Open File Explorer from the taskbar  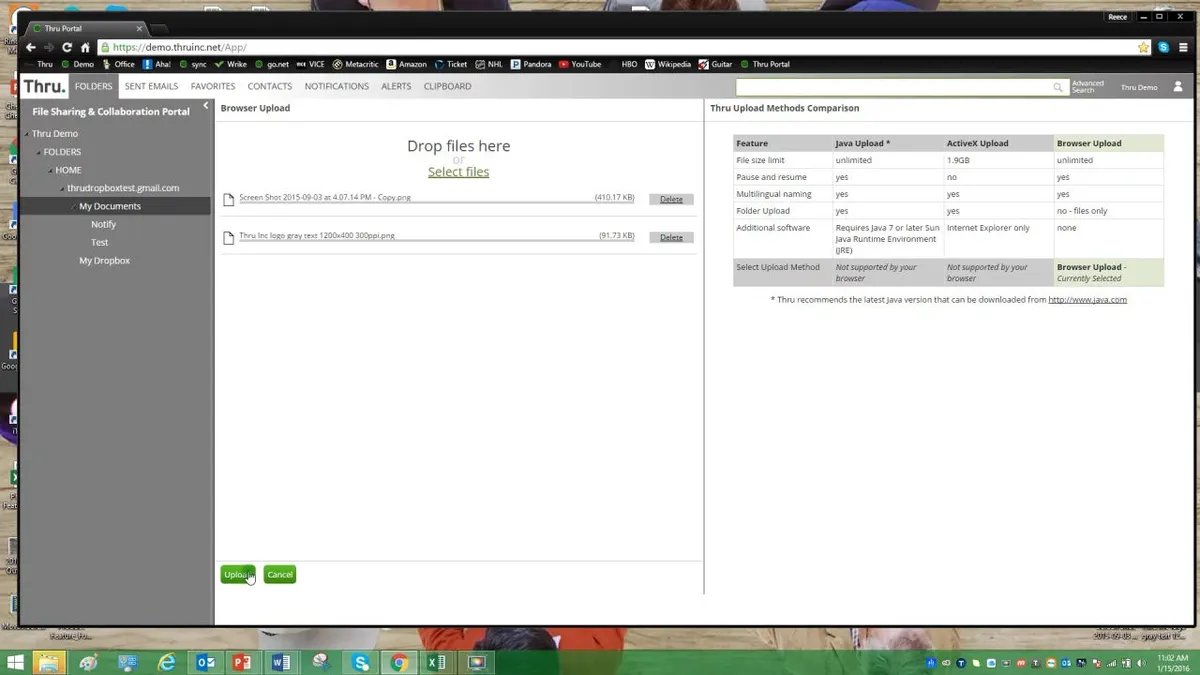tap(47, 662)
